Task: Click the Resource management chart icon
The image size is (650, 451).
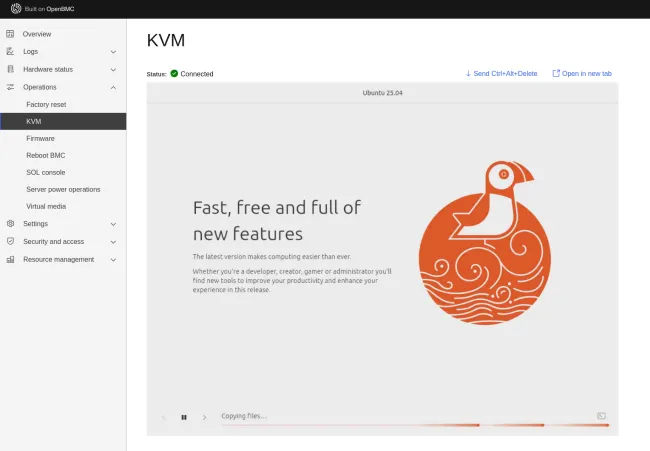Action: tap(11, 259)
